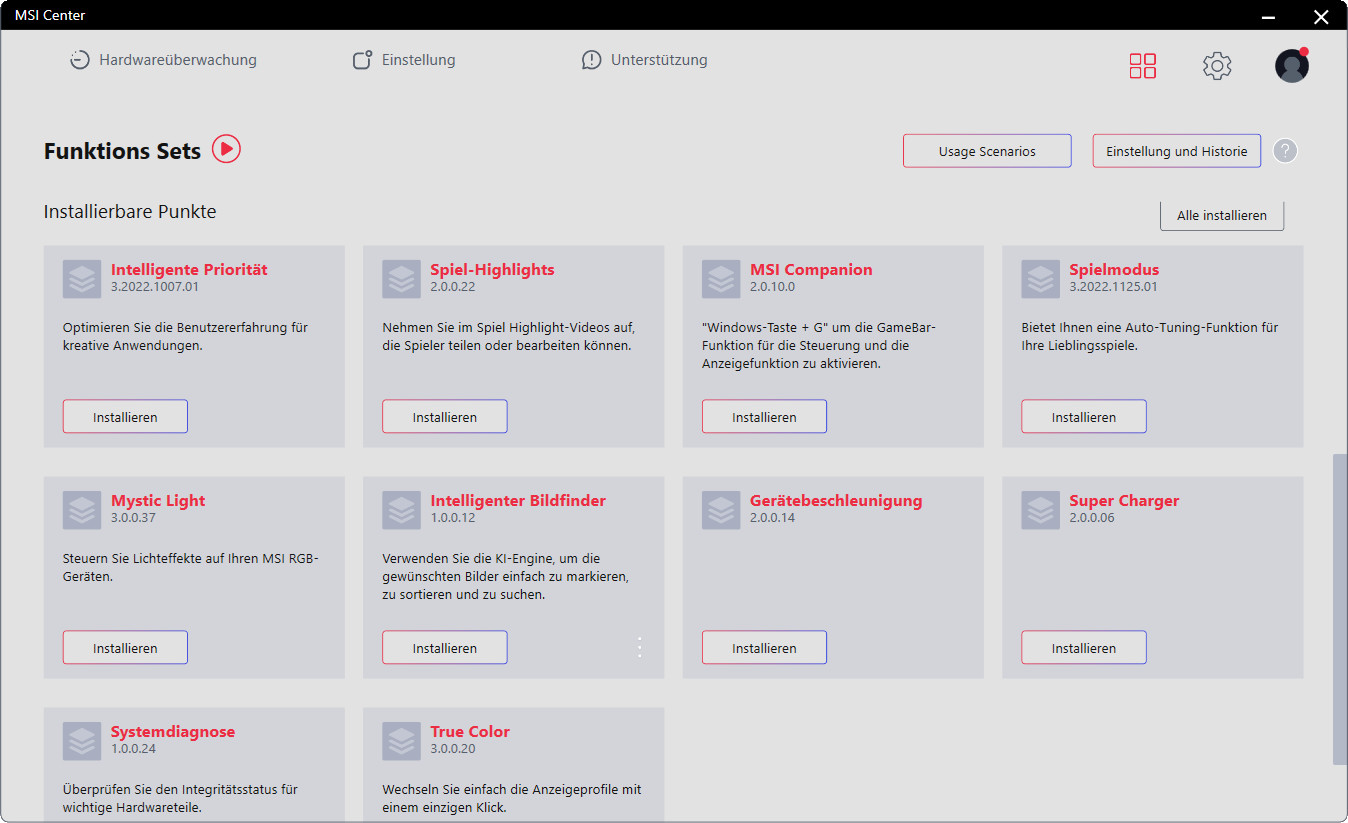This screenshot has height=823, width=1348.
Task: Click the Super Charger module icon
Action: 1040,510
